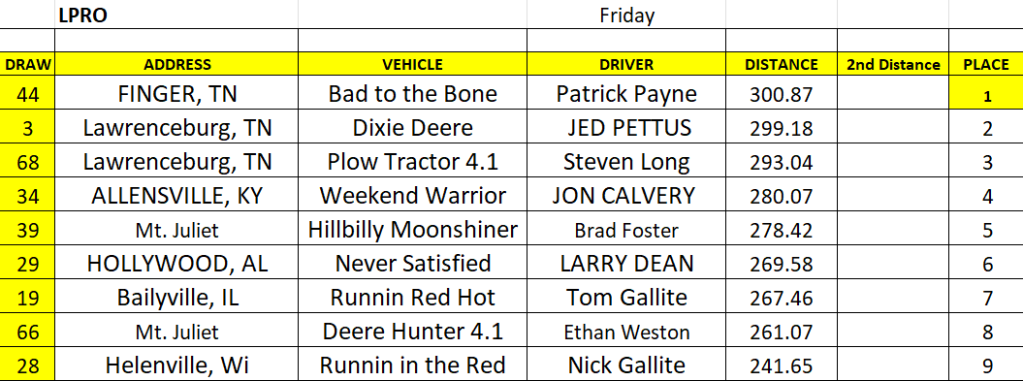This screenshot has height=381, width=1023.
Task: Select the Ethan Weston driver cell
Action: (626, 331)
